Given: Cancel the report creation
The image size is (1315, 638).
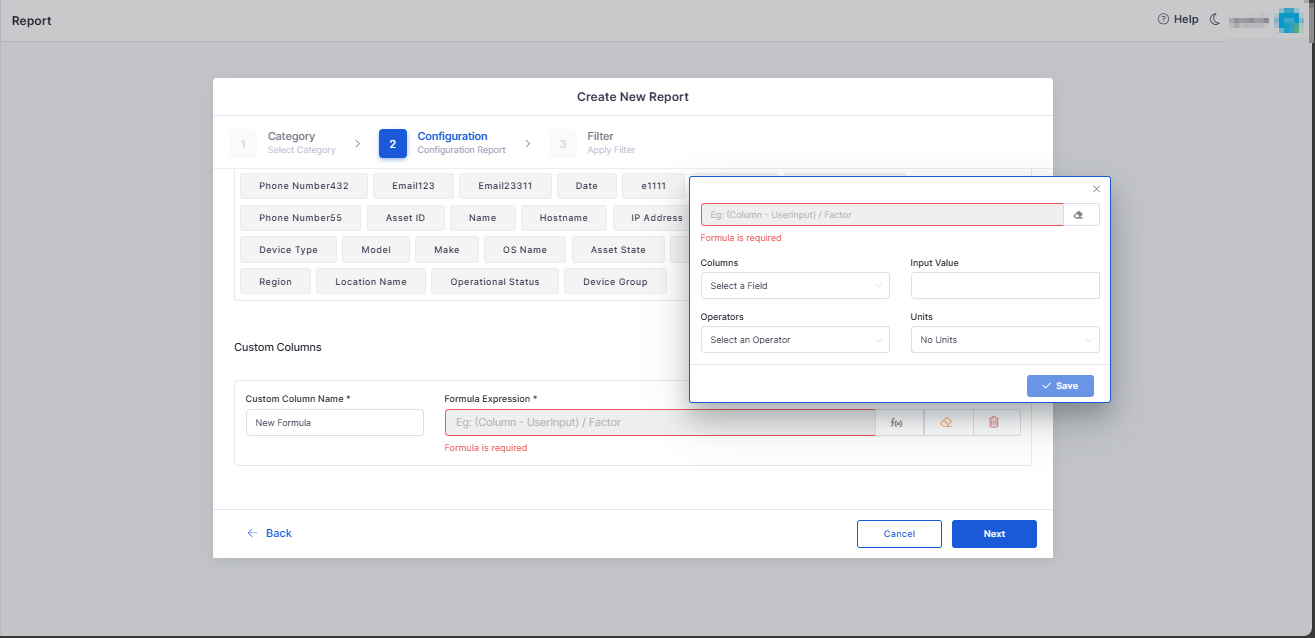Looking at the screenshot, I should 899,534.
